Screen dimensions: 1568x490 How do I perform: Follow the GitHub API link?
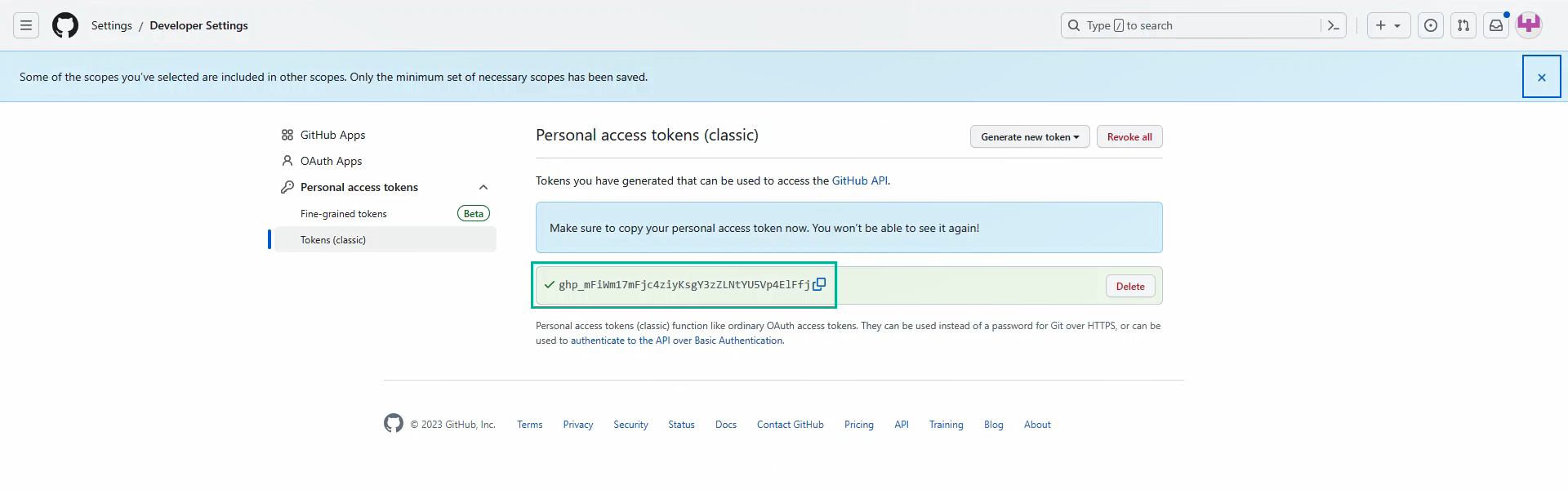click(859, 180)
